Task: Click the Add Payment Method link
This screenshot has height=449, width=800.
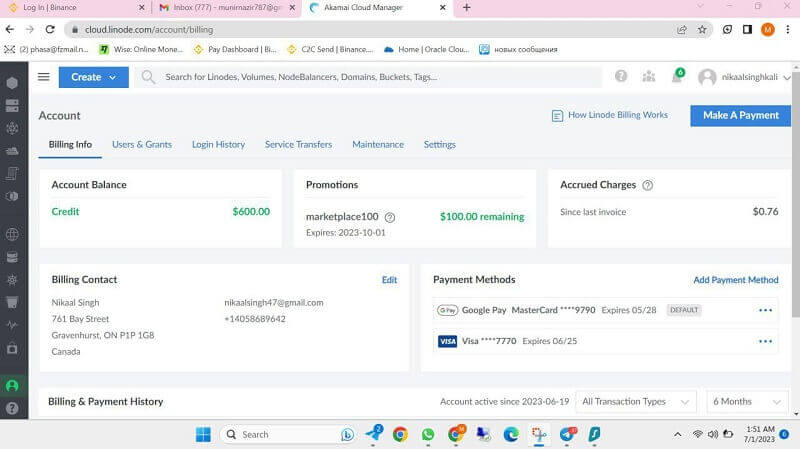Action: click(735, 280)
